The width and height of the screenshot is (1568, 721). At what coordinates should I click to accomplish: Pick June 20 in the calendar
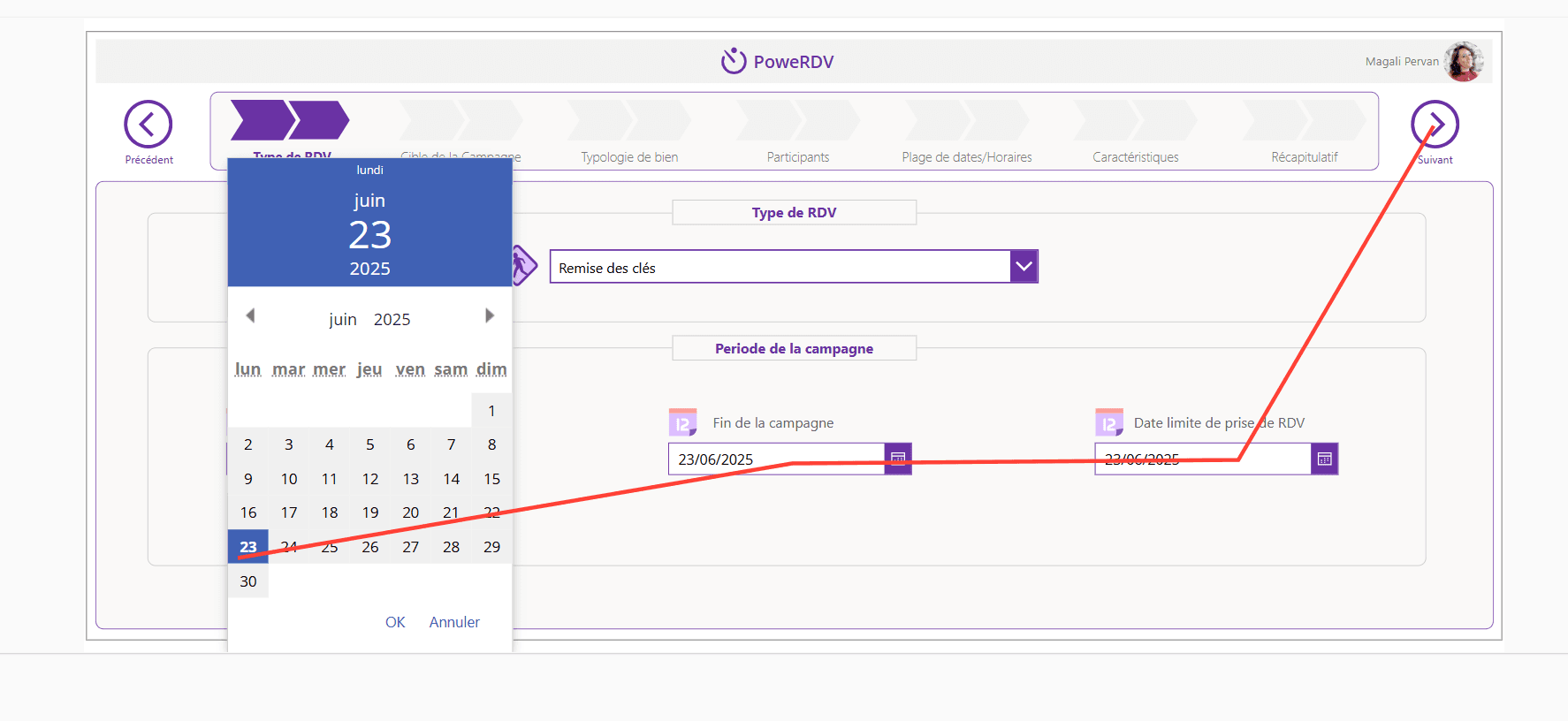(x=411, y=512)
